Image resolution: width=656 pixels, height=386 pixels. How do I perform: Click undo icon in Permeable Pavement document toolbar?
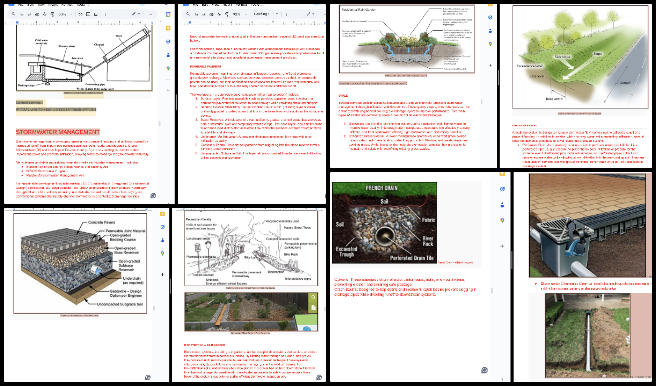click(x=197, y=14)
